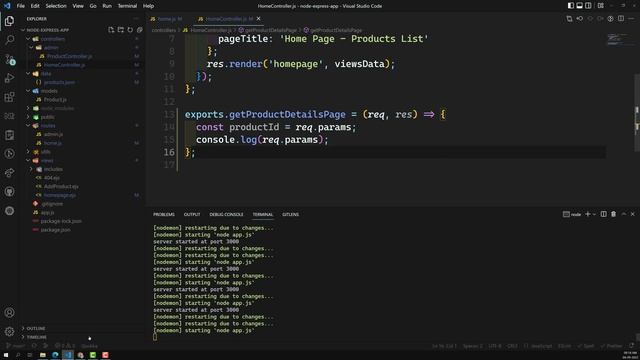Open app.js in Explorer
Image resolution: width=640 pixels, height=360 pixels.
click(x=47, y=212)
